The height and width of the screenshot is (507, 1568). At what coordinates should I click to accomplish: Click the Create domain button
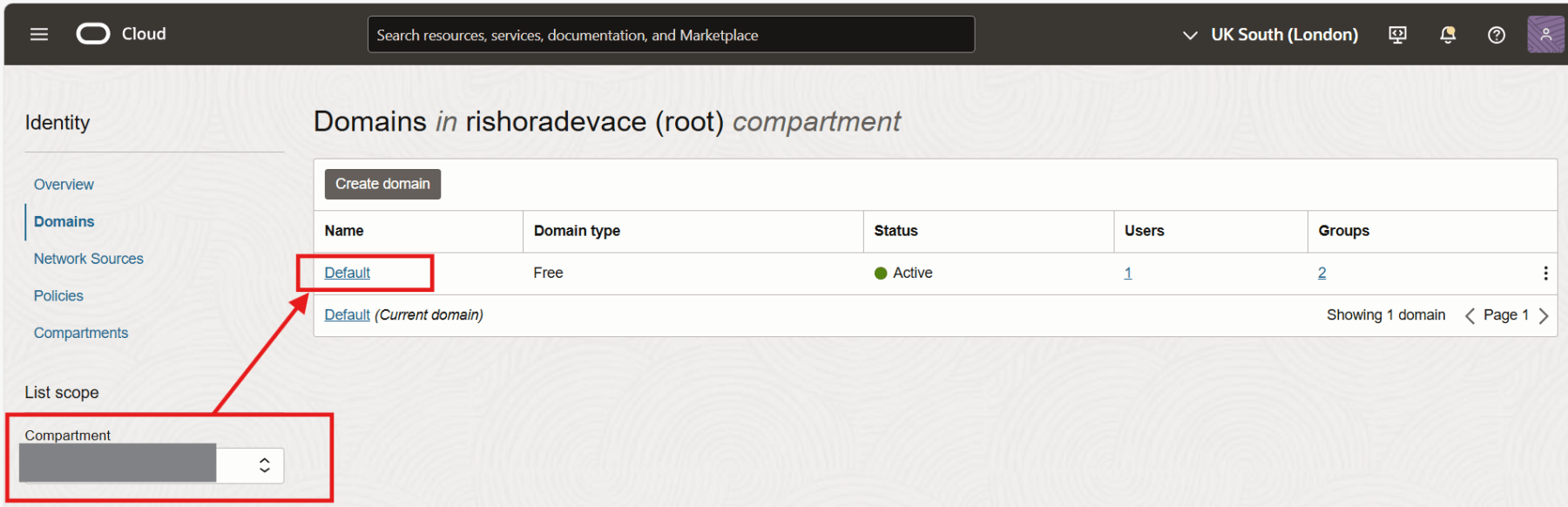(382, 184)
